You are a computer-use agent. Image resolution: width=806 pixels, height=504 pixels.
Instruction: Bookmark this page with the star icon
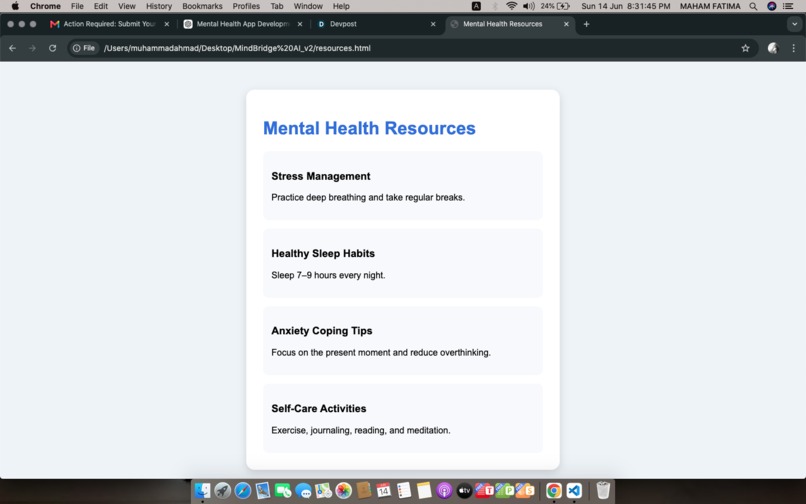pos(745,48)
